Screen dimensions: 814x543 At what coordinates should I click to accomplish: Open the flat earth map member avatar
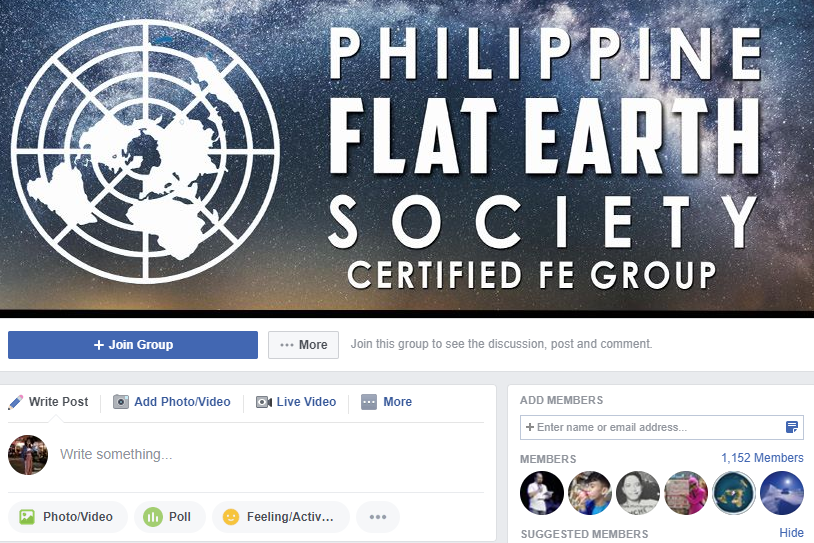coord(734,493)
